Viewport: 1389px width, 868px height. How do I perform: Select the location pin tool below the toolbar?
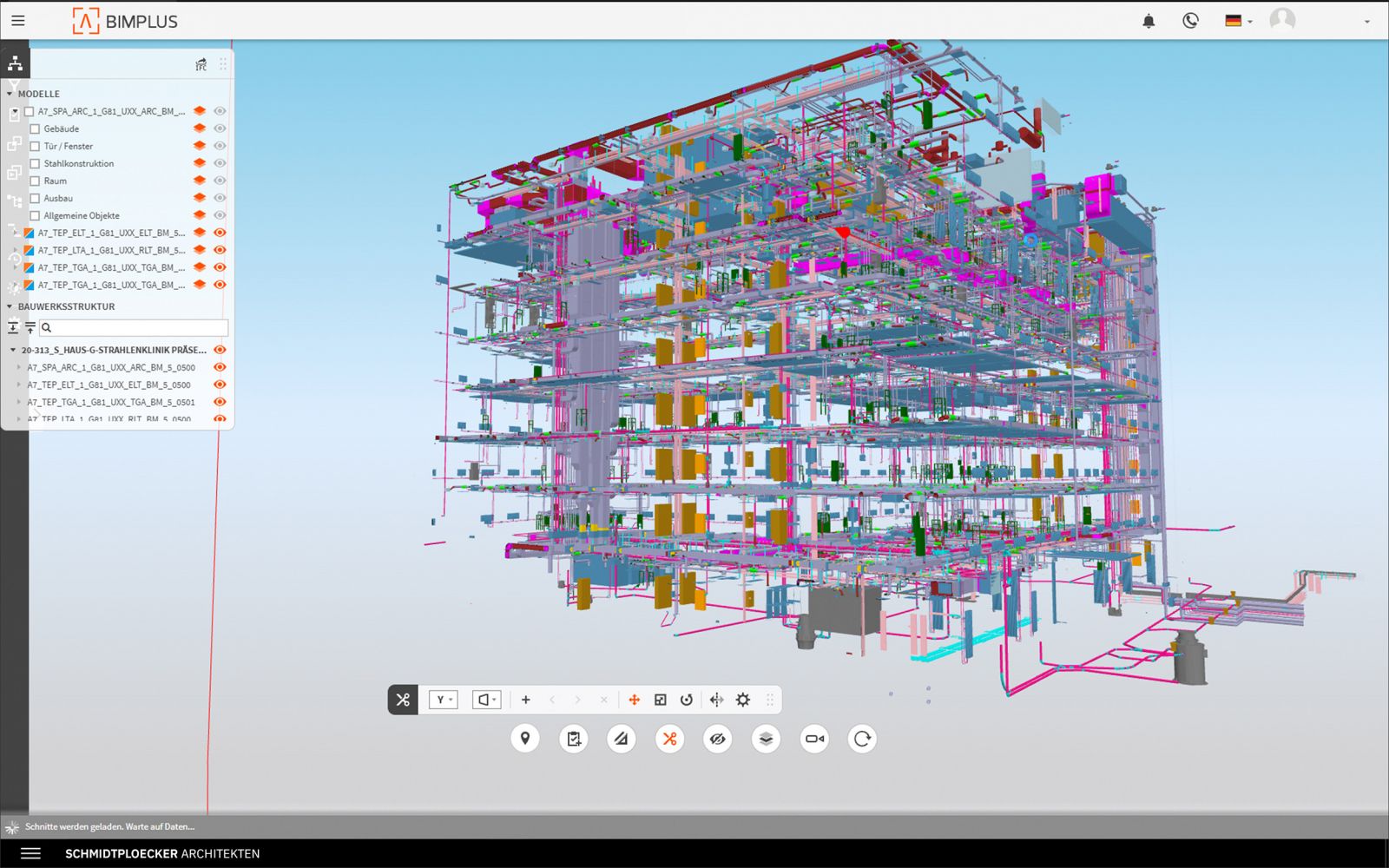pyautogui.click(x=525, y=739)
